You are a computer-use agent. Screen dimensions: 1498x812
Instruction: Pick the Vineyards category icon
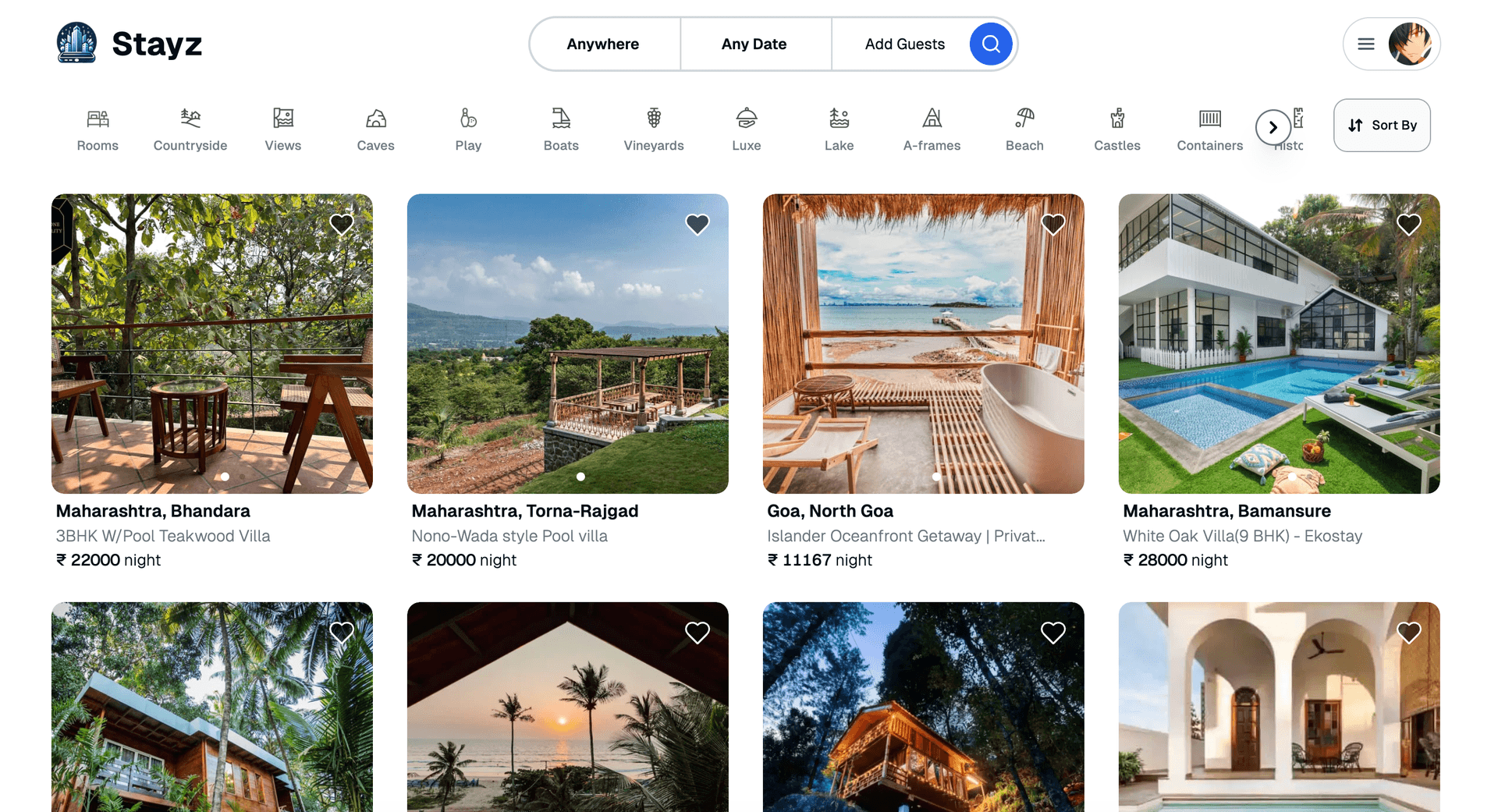[653, 119]
